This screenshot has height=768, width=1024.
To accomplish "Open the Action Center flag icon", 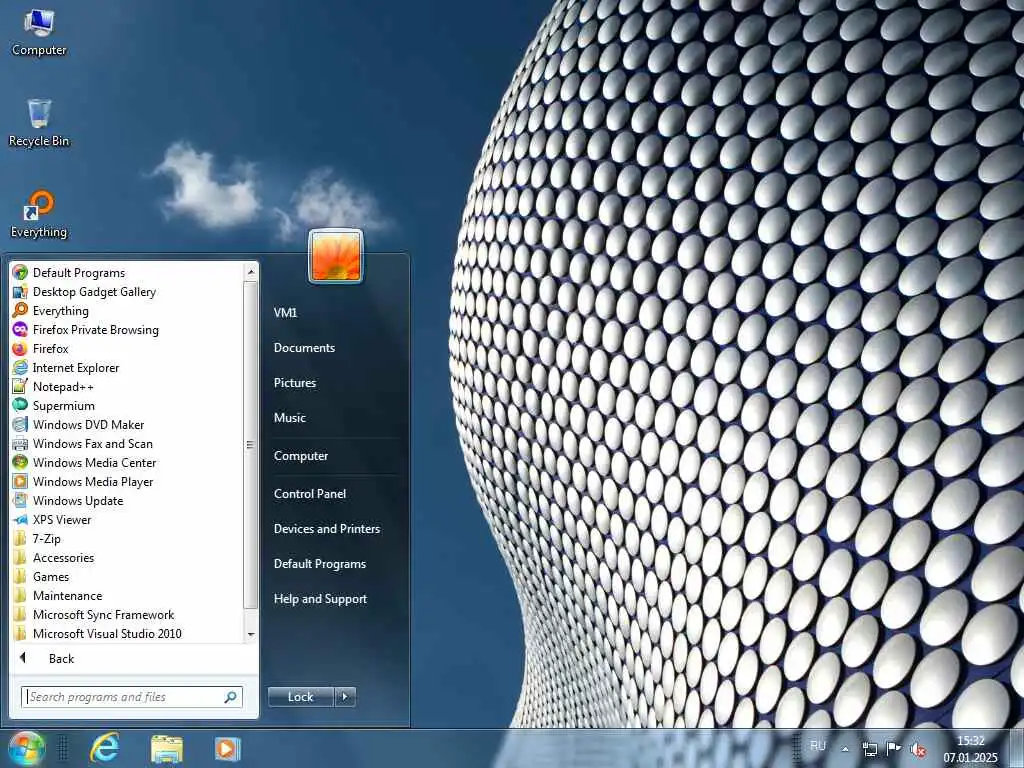I will (x=893, y=749).
